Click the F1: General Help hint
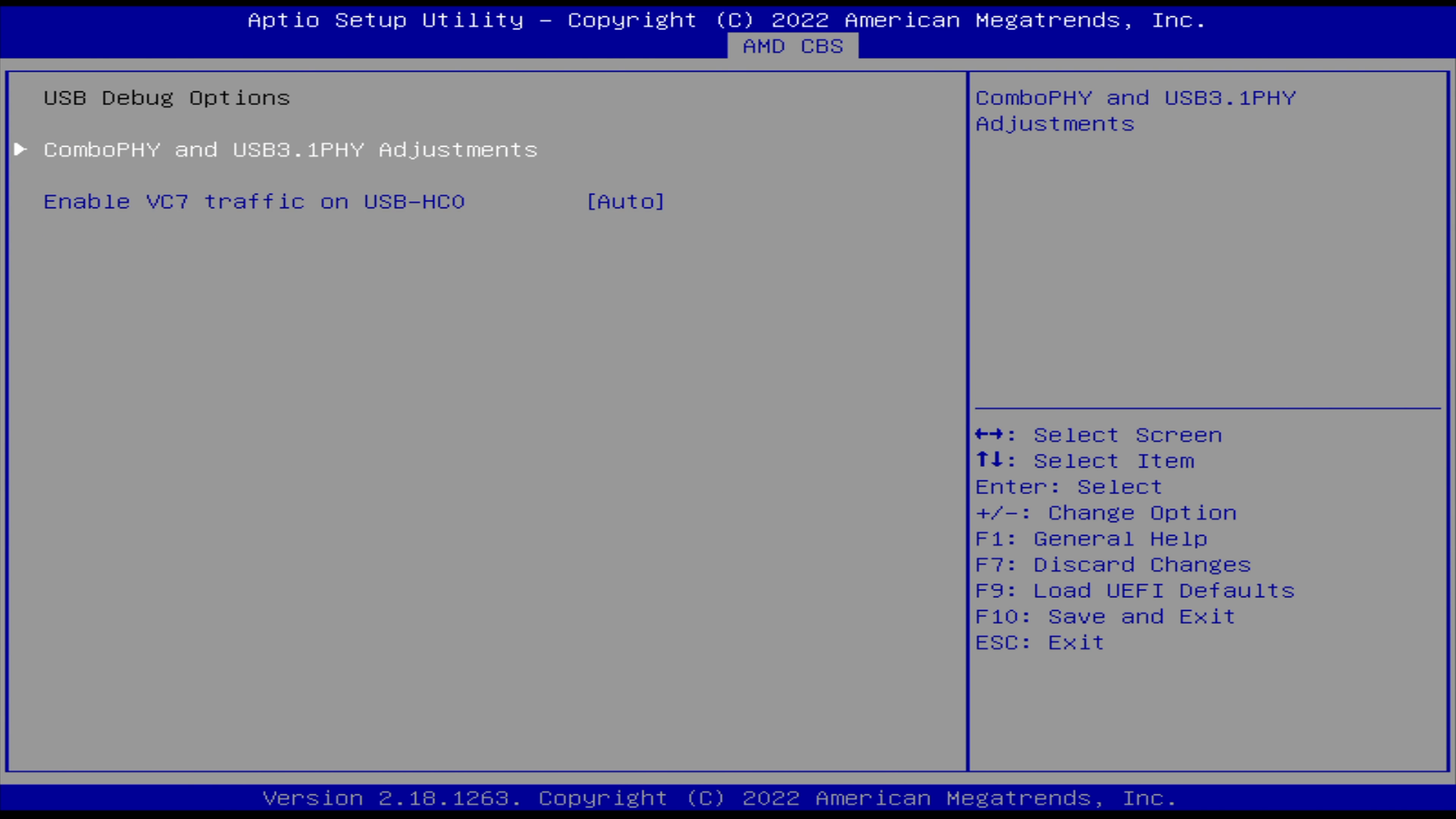1456x819 pixels. point(1092,539)
